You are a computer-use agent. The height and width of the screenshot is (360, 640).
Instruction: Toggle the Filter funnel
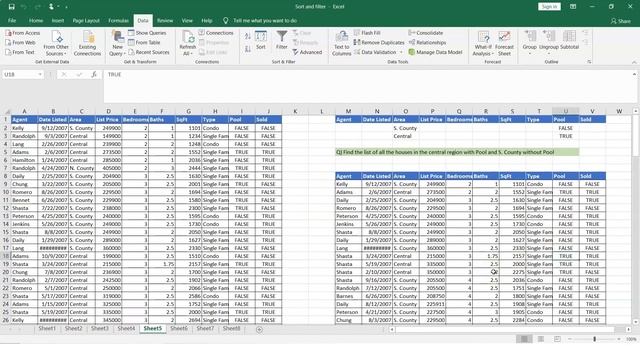pos(282,40)
